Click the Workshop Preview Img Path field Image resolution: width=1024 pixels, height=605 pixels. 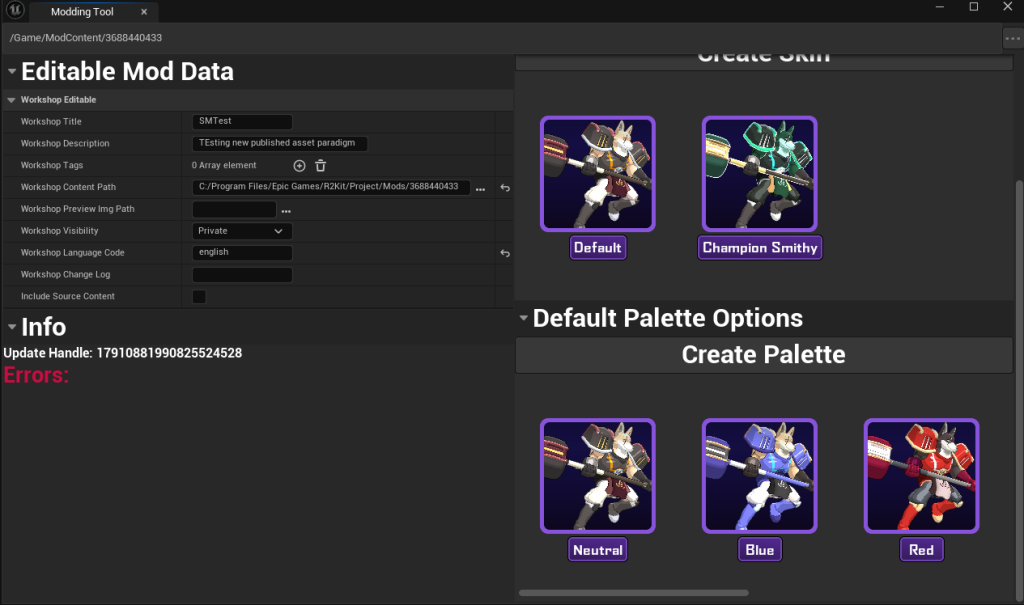[234, 209]
